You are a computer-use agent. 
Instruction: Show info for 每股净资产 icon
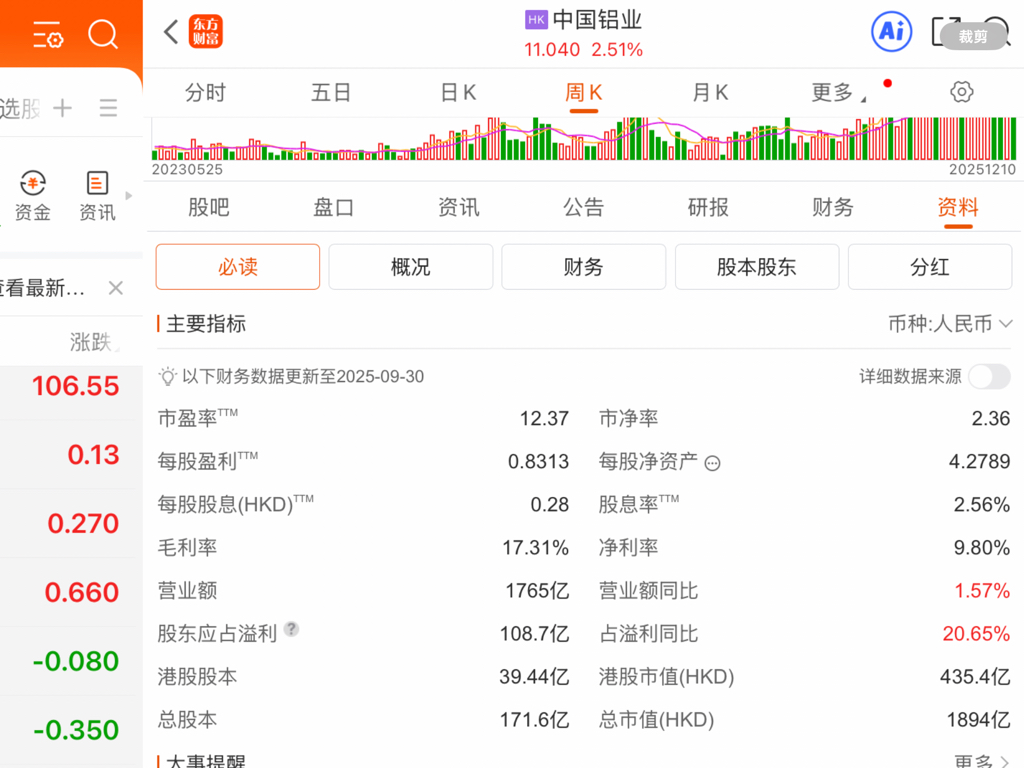click(712, 464)
